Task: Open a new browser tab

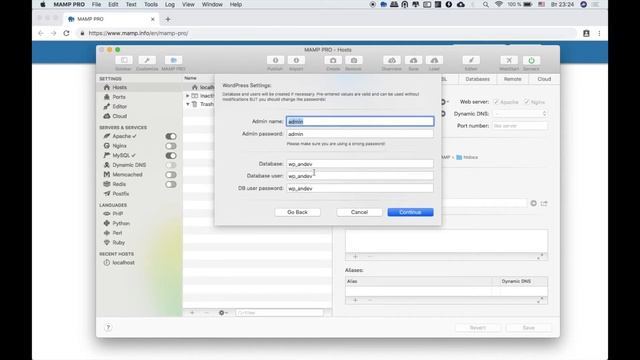Action: click(168, 19)
